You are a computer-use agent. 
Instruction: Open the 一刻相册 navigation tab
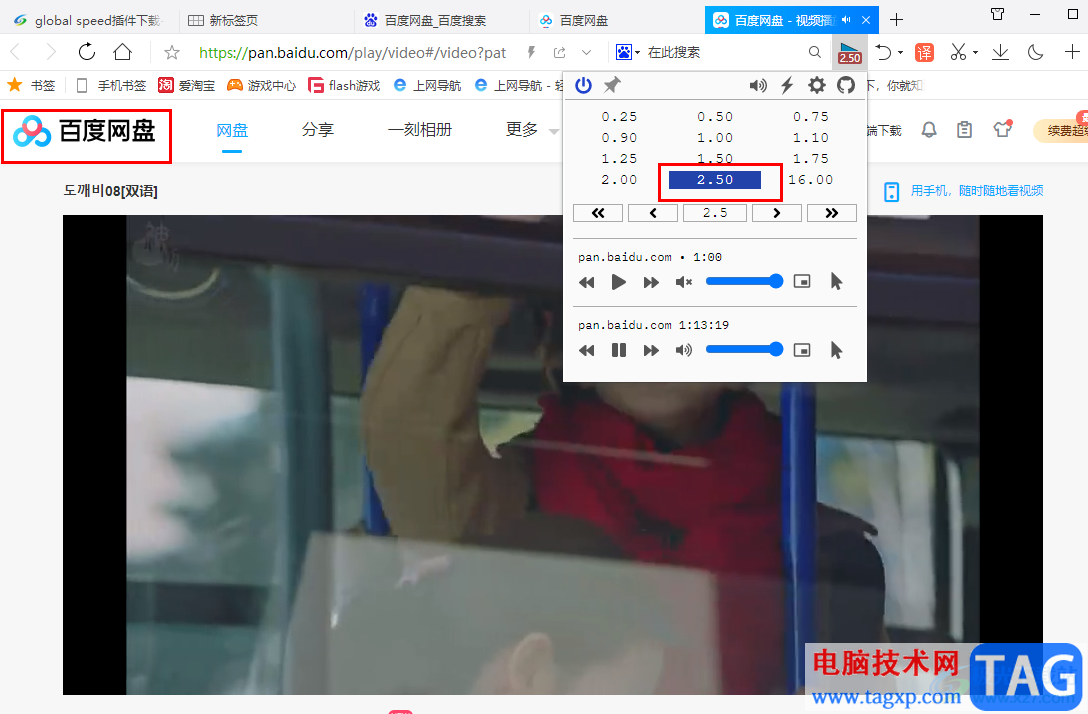420,130
